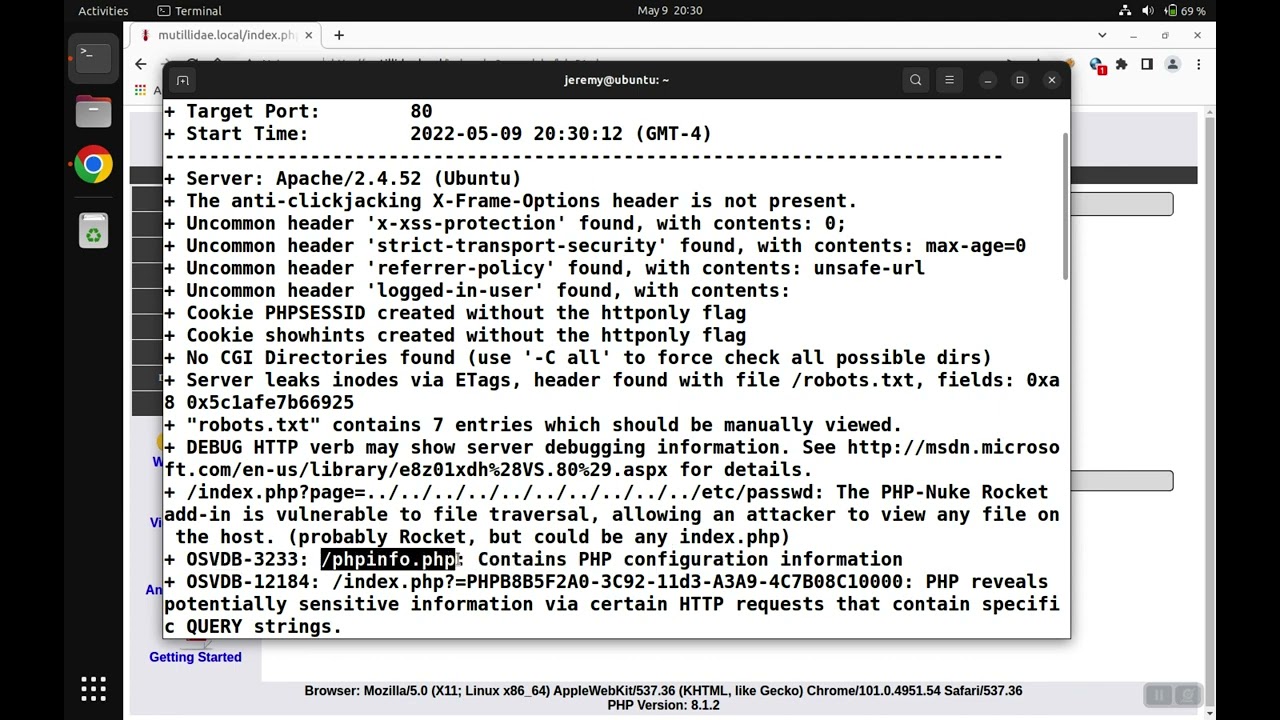Open a new tab in the terminal window
Screen dimensions: 1280x720
pyautogui.click(x=182, y=80)
